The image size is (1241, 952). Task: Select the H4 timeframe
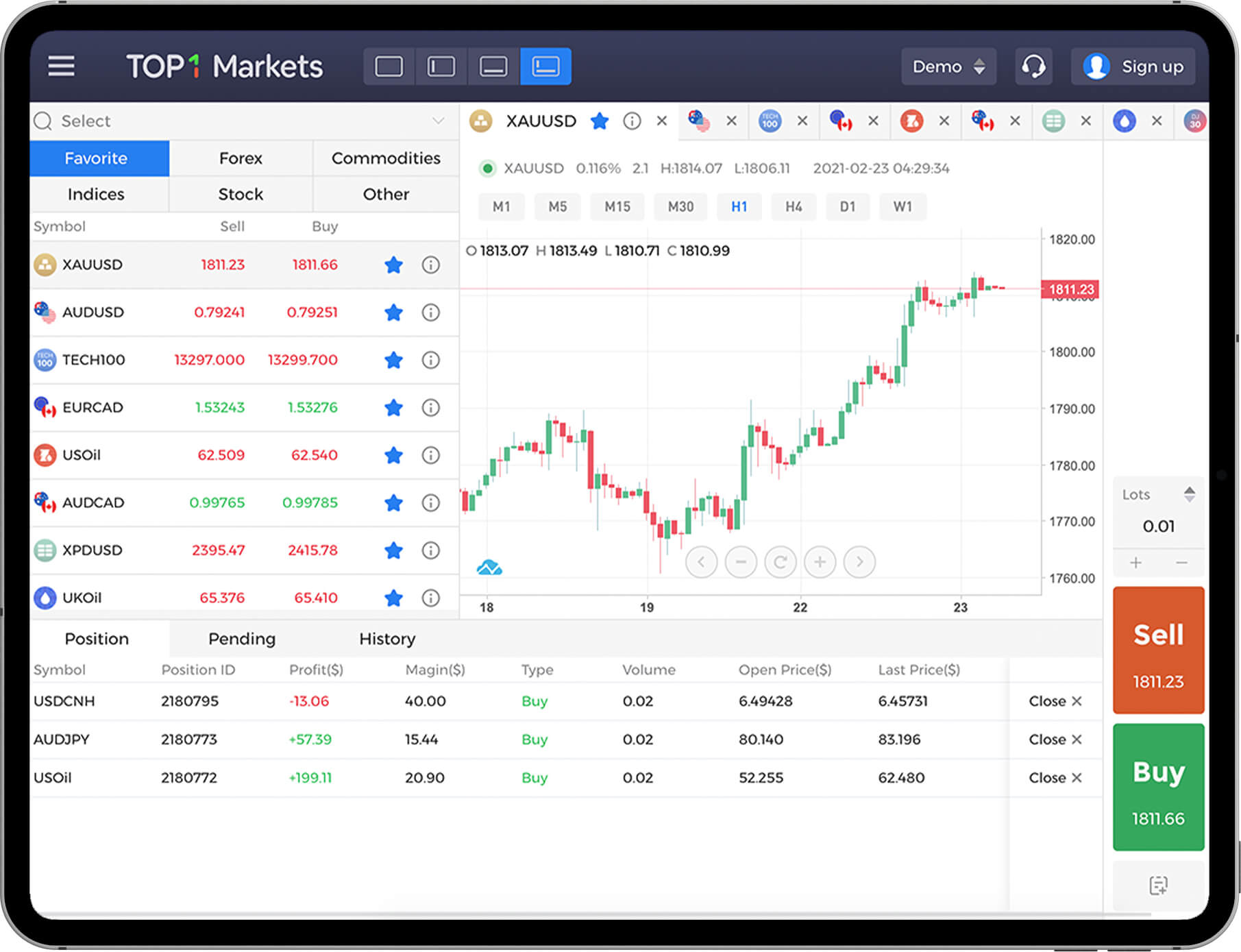tap(793, 206)
